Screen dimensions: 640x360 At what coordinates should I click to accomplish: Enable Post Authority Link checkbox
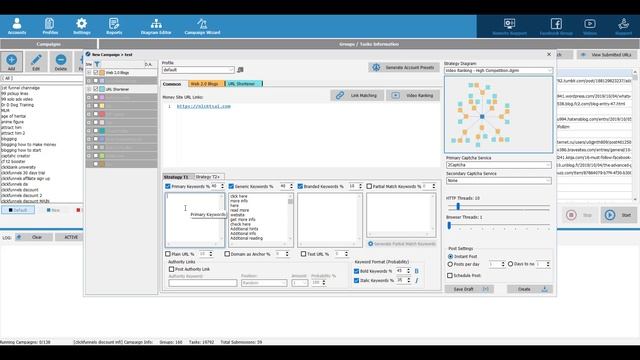pos(171,269)
